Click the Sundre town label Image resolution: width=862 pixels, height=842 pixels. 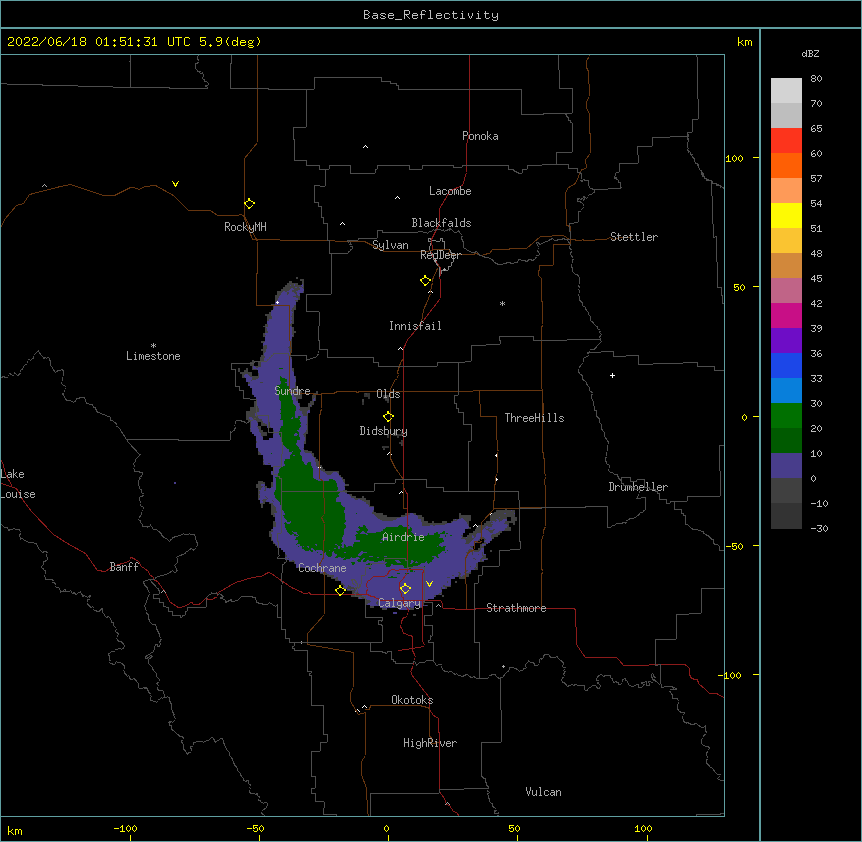pyautogui.click(x=292, y=391)
